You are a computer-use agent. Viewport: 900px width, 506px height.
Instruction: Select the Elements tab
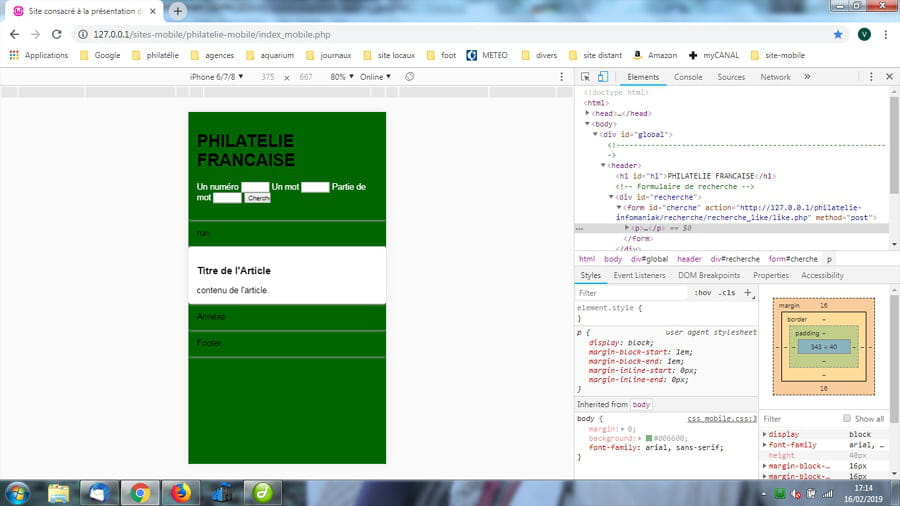pos(643,77)
